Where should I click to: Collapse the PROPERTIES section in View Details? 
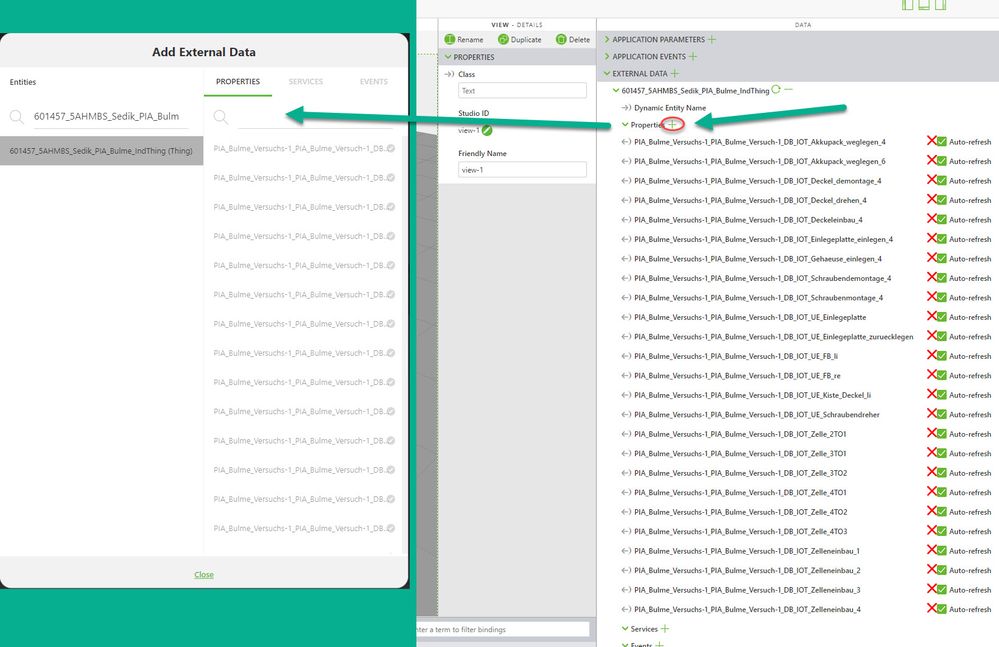tap(448, 57)
